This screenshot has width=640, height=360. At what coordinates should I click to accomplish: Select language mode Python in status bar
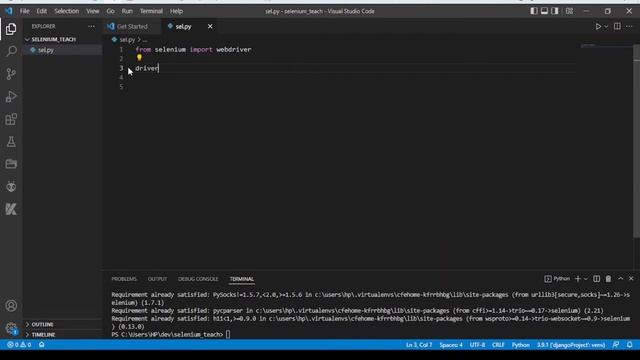coord(520,345)
